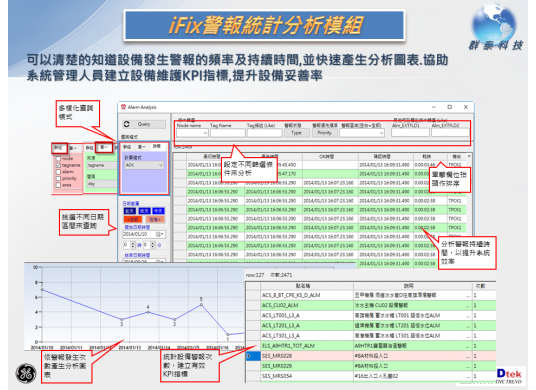
Task: Expand the 2014/01/10 start date picker
Action: 163,234
